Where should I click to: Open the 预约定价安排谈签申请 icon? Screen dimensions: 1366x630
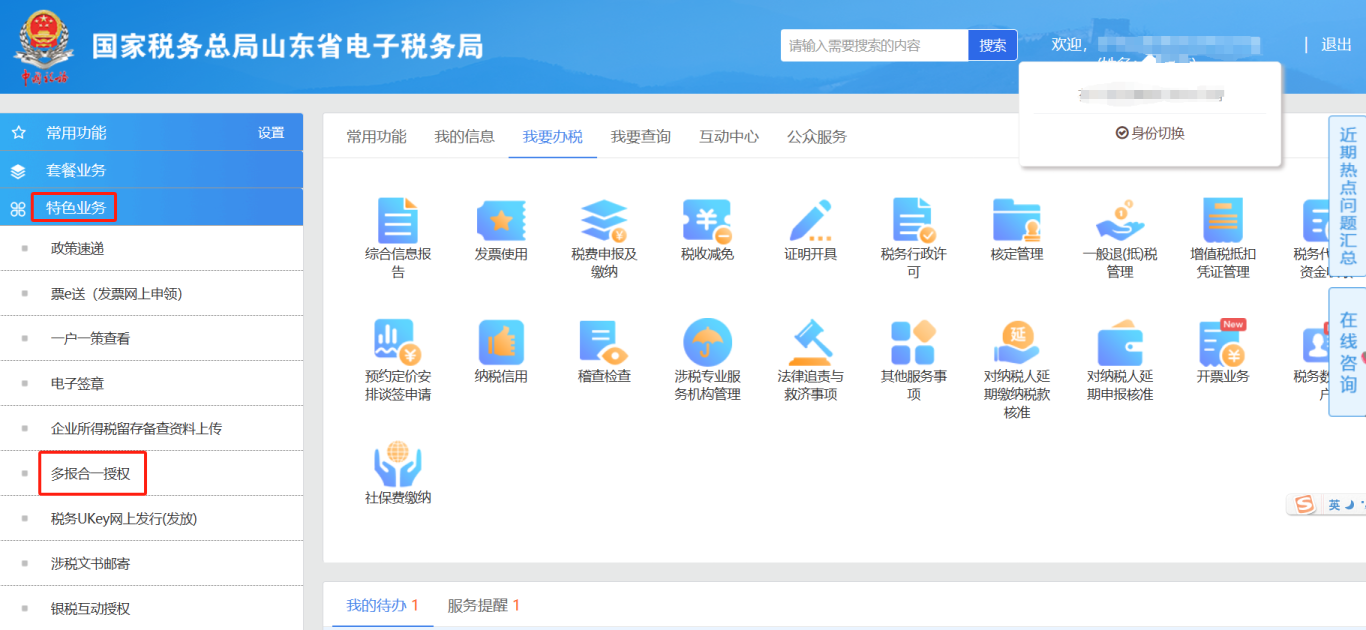[398, 343]
